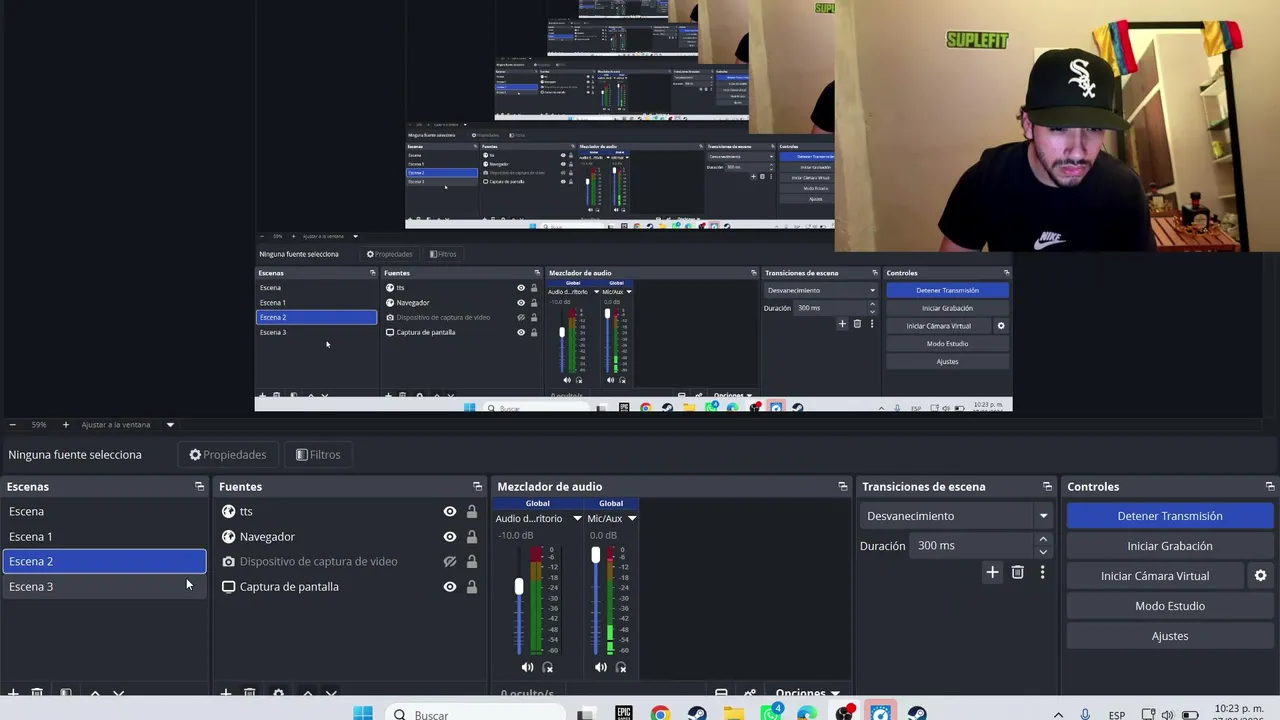Decrease the transition duration with down arrow
This screenshot has height=720, width=1280.
(x=1043, y=552)
